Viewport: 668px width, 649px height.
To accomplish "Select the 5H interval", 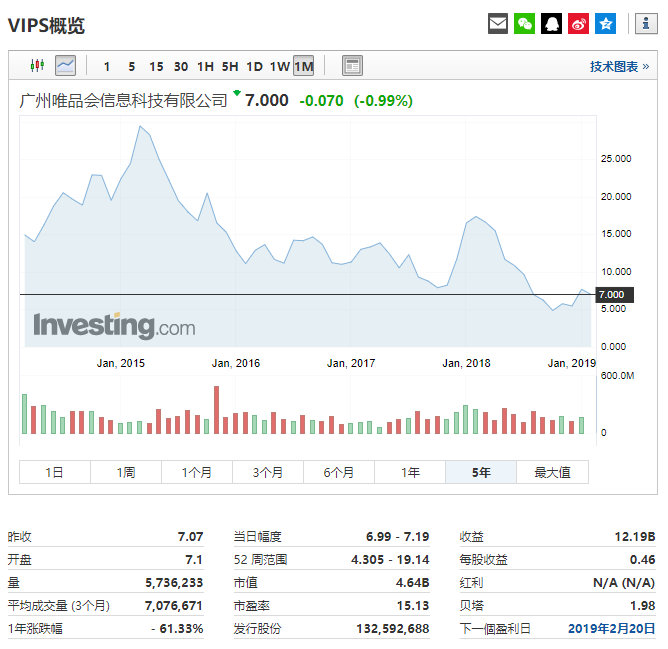I will point(230,66).
